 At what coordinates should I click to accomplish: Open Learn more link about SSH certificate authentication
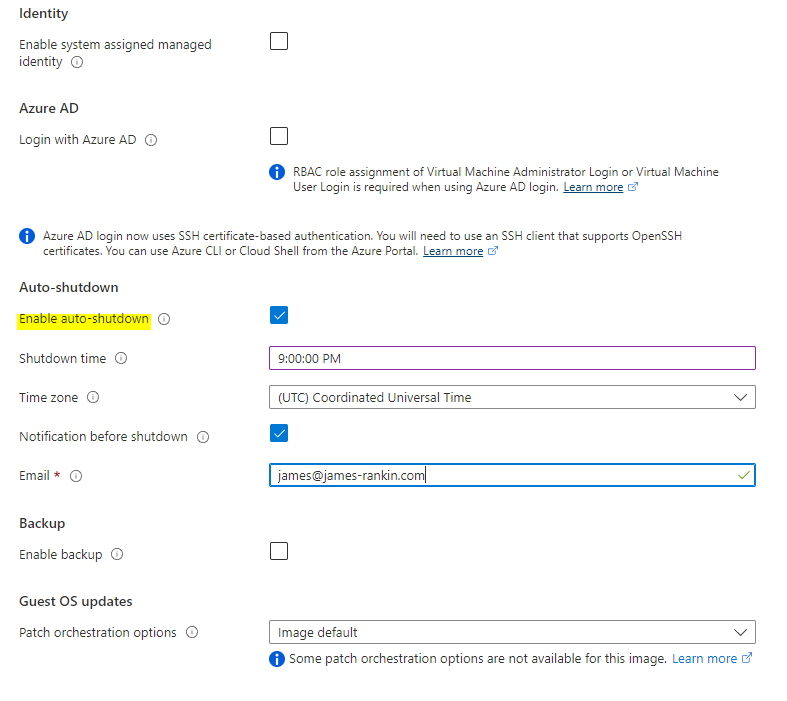(453, 251)
